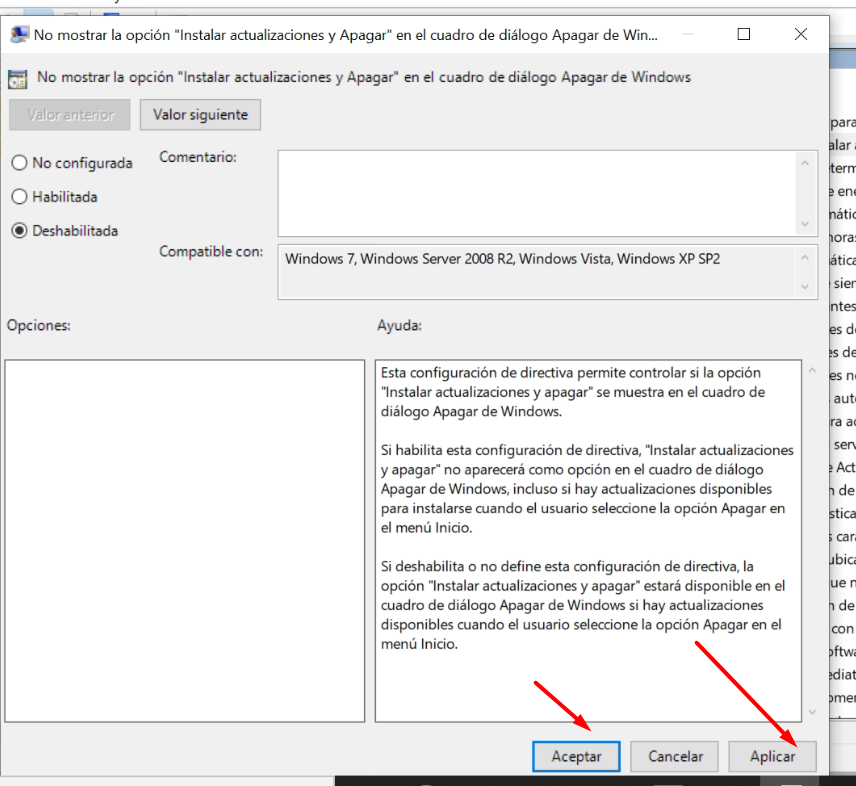Click the Ayuda pane scroll down arrow

pos(811,711)
